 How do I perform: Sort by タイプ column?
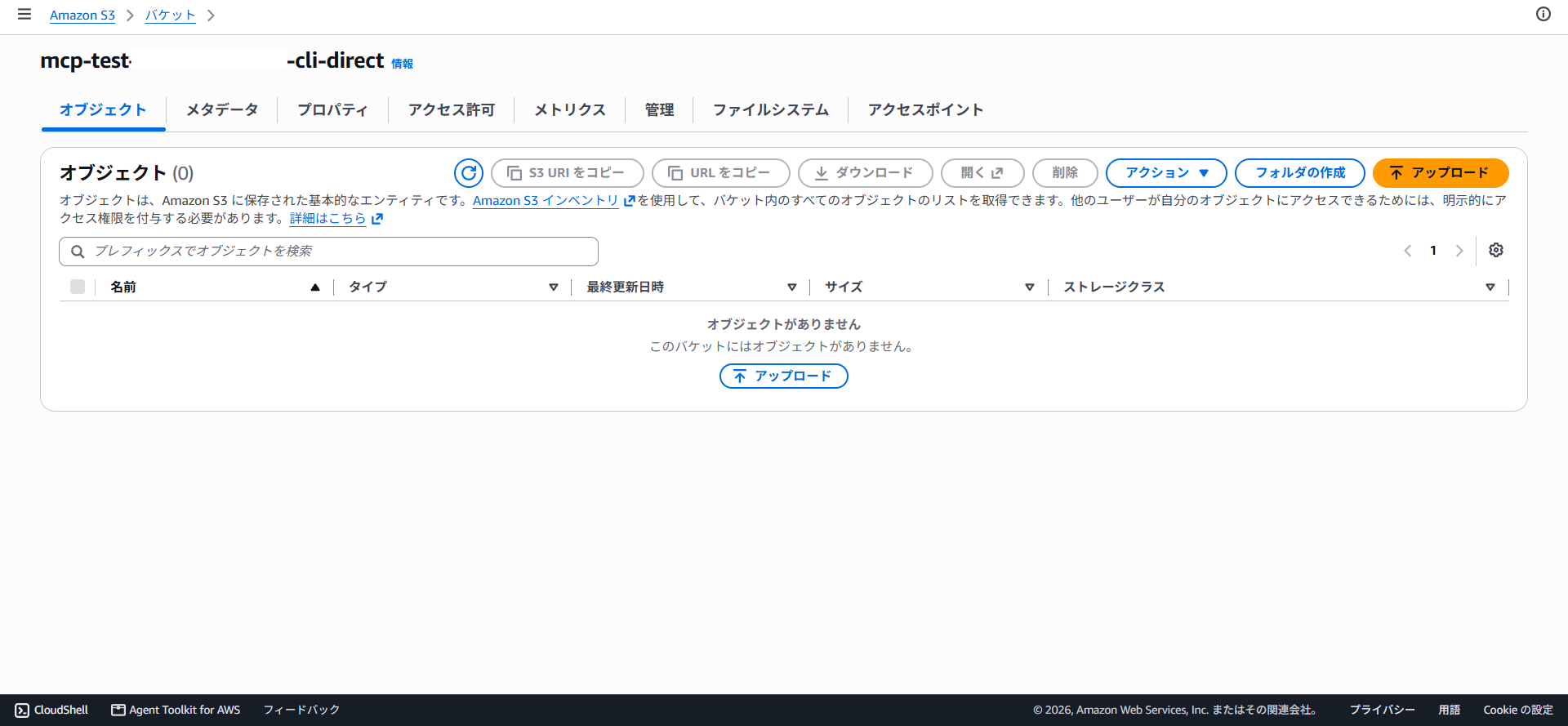coord(553,287)
